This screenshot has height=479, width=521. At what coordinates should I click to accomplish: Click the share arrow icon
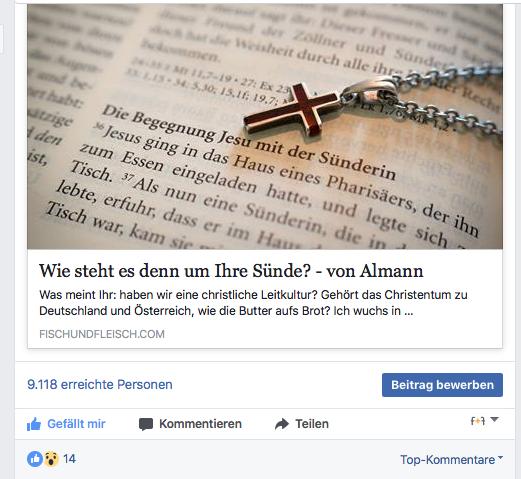click(x=282, y=424)
